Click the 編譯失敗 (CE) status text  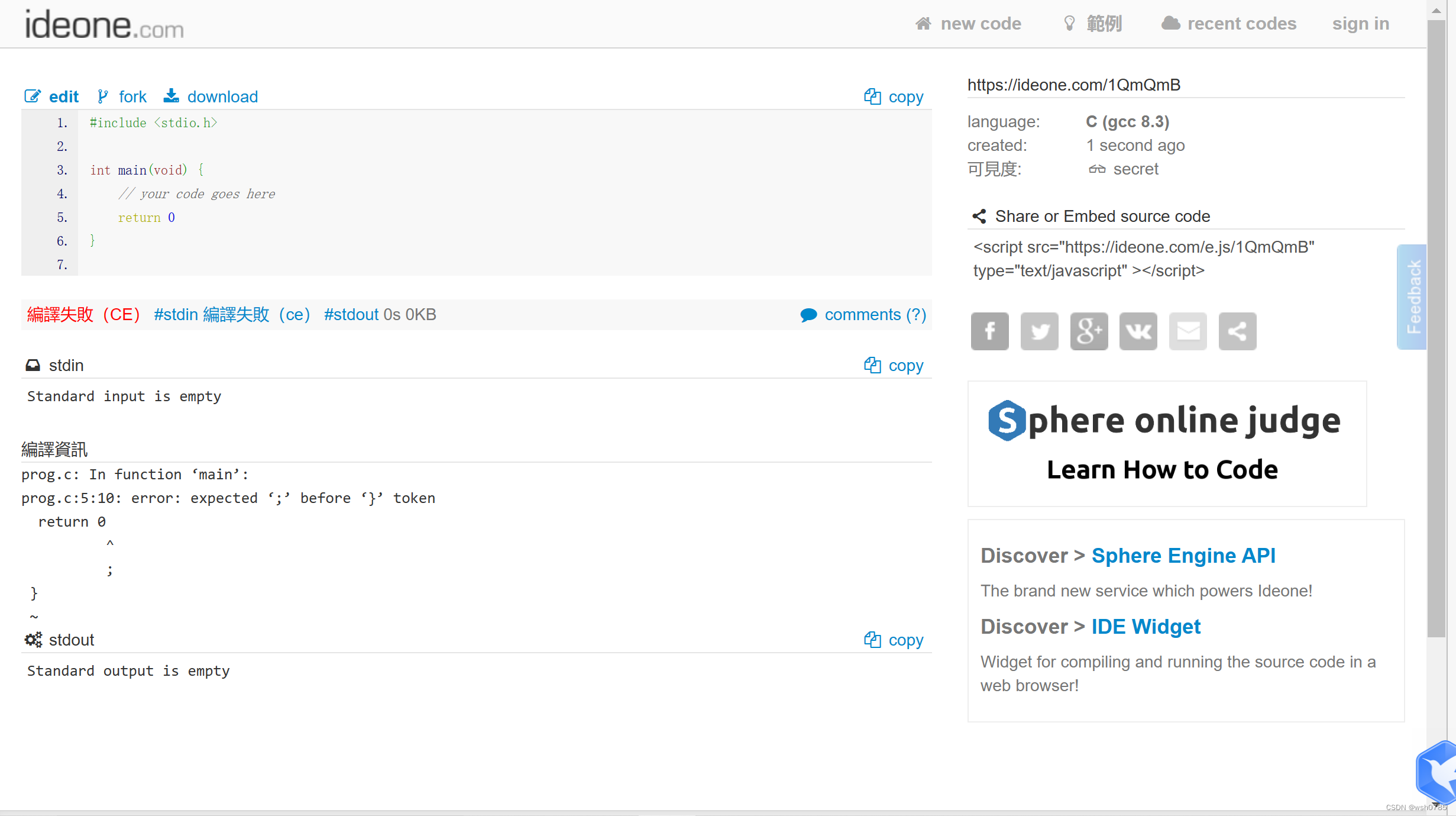click(83, 314)
